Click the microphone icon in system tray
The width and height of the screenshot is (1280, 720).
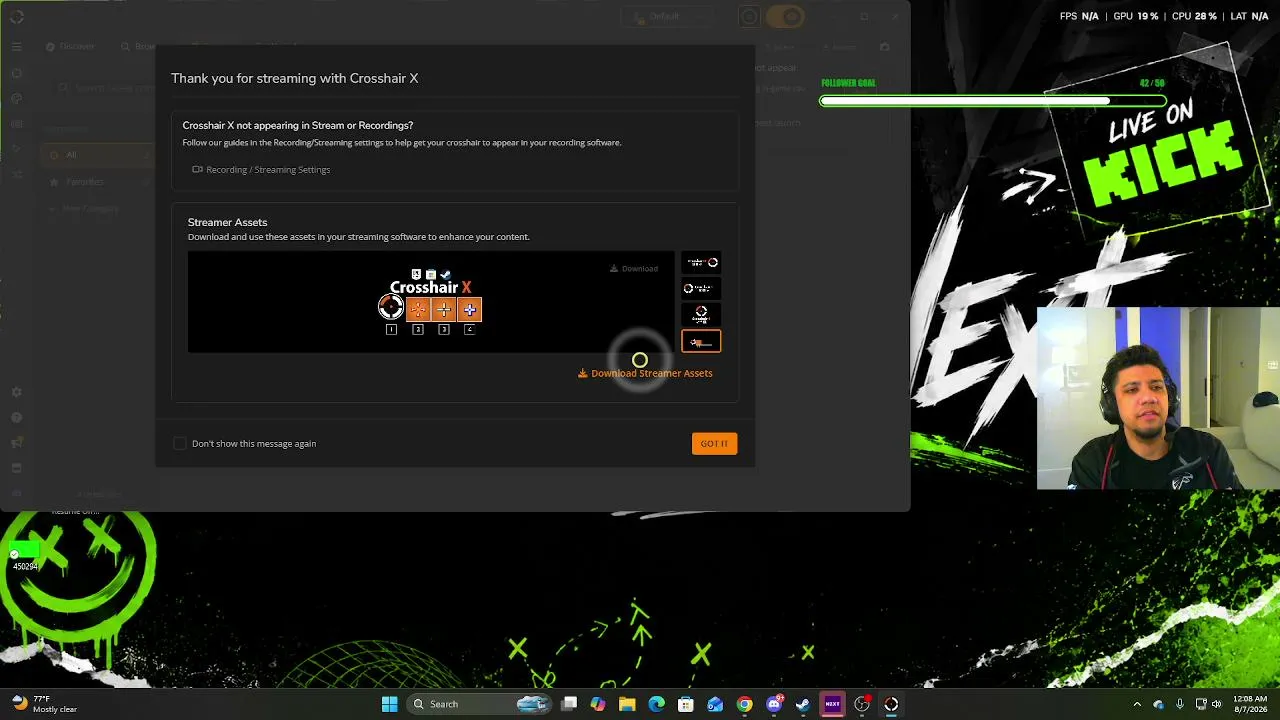[1180, 704]
